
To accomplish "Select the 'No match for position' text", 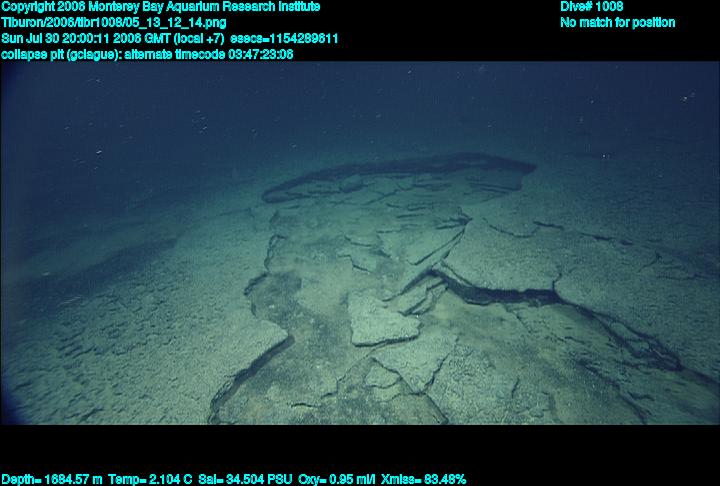I will (x=618, y=23).
